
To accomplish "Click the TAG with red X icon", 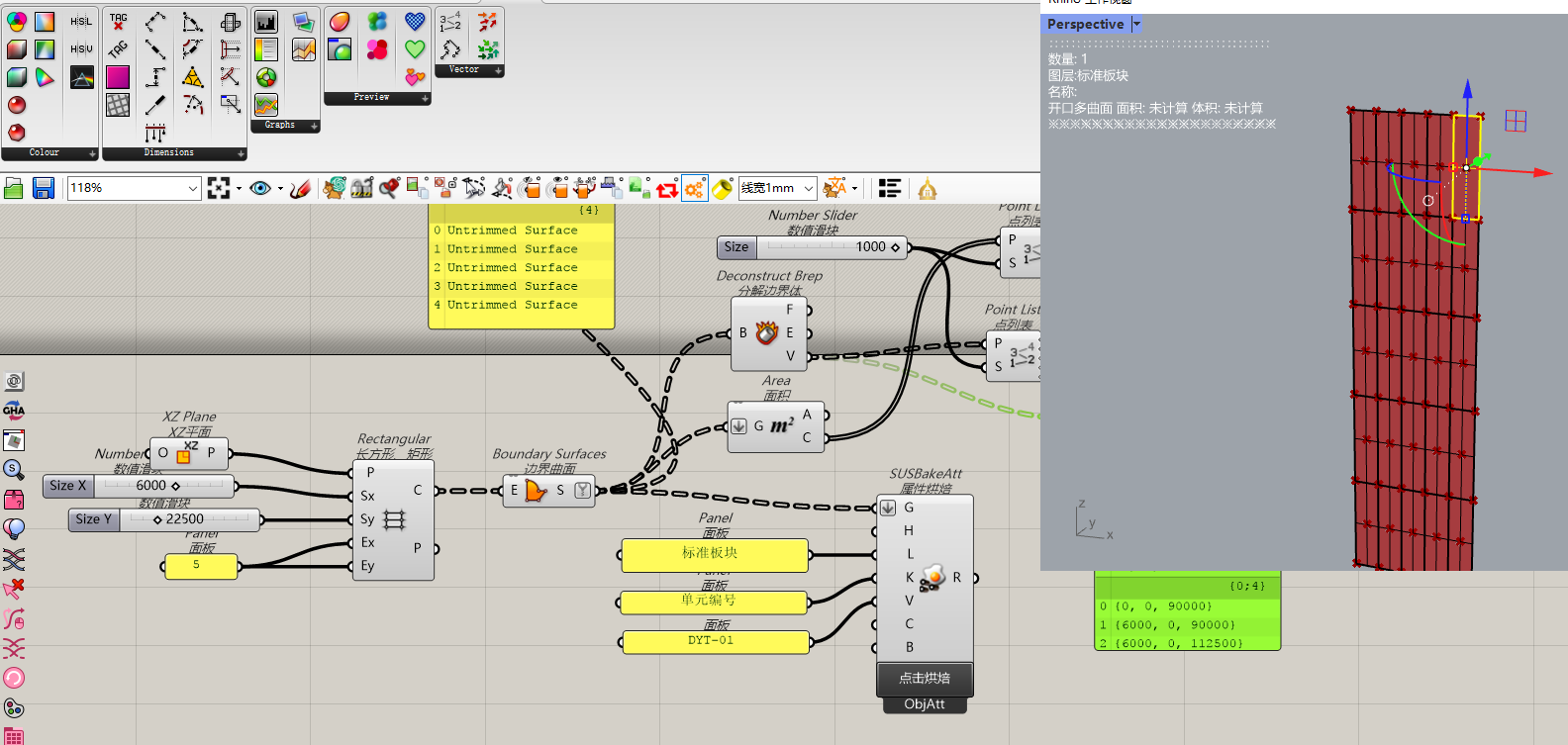I will 118,21.
